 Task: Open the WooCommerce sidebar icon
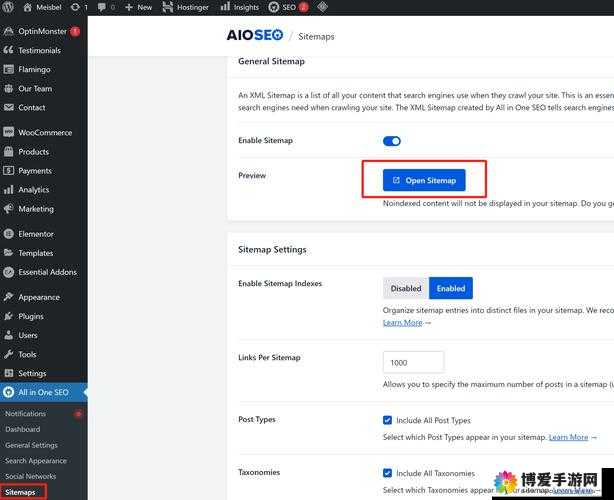click(8, 132)
